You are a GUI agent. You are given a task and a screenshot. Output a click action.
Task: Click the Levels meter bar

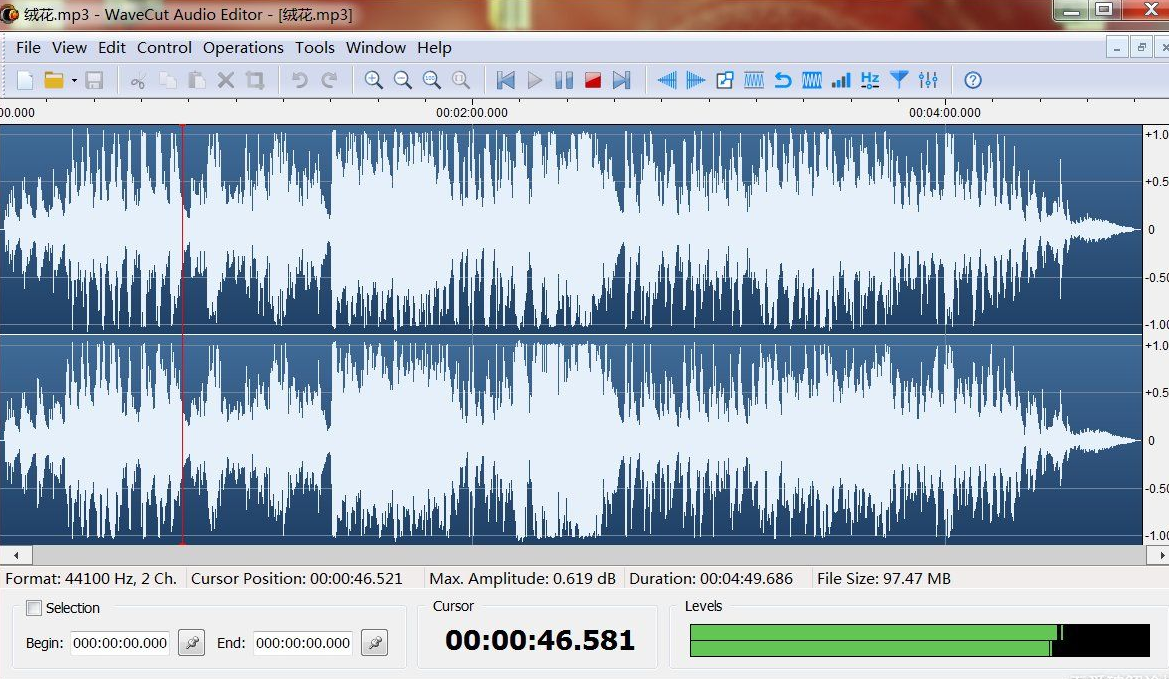[919, 640]
